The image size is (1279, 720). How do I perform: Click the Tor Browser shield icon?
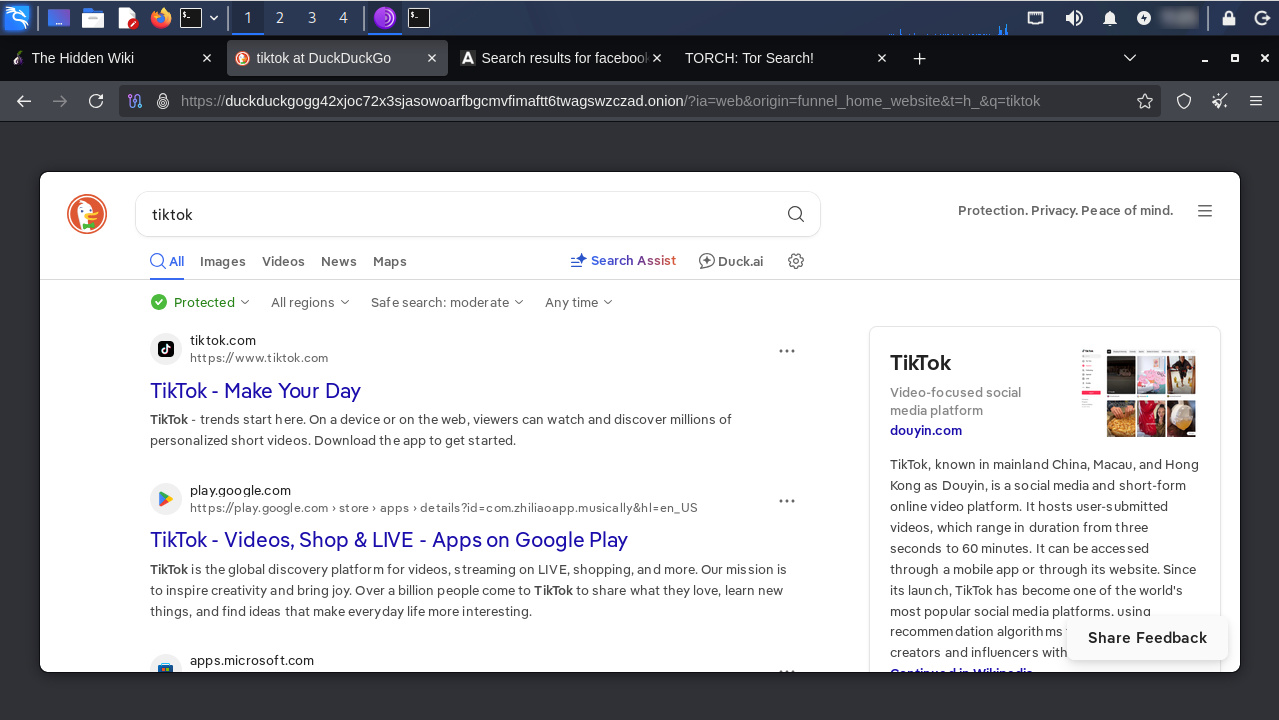[1184, 101]
